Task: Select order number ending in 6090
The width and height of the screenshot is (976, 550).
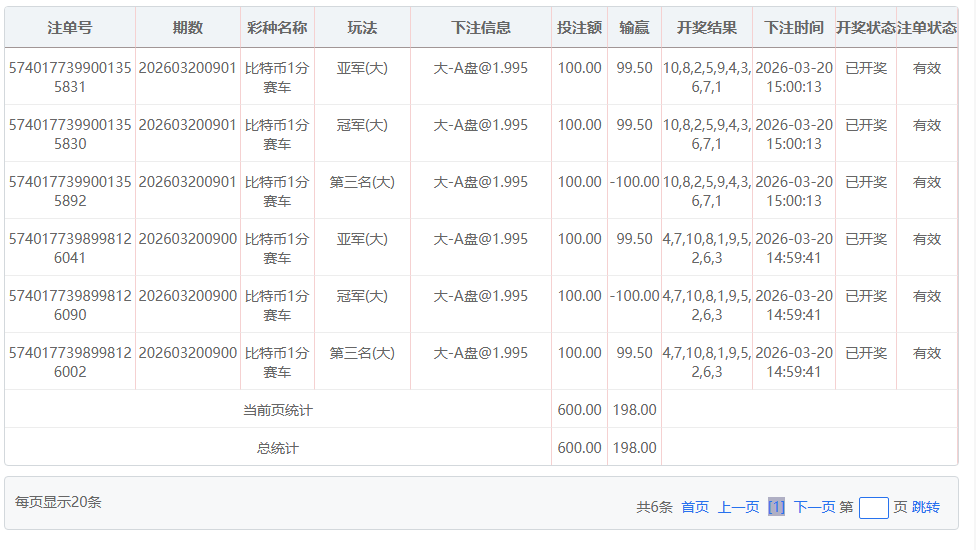Action: point(69,305)
